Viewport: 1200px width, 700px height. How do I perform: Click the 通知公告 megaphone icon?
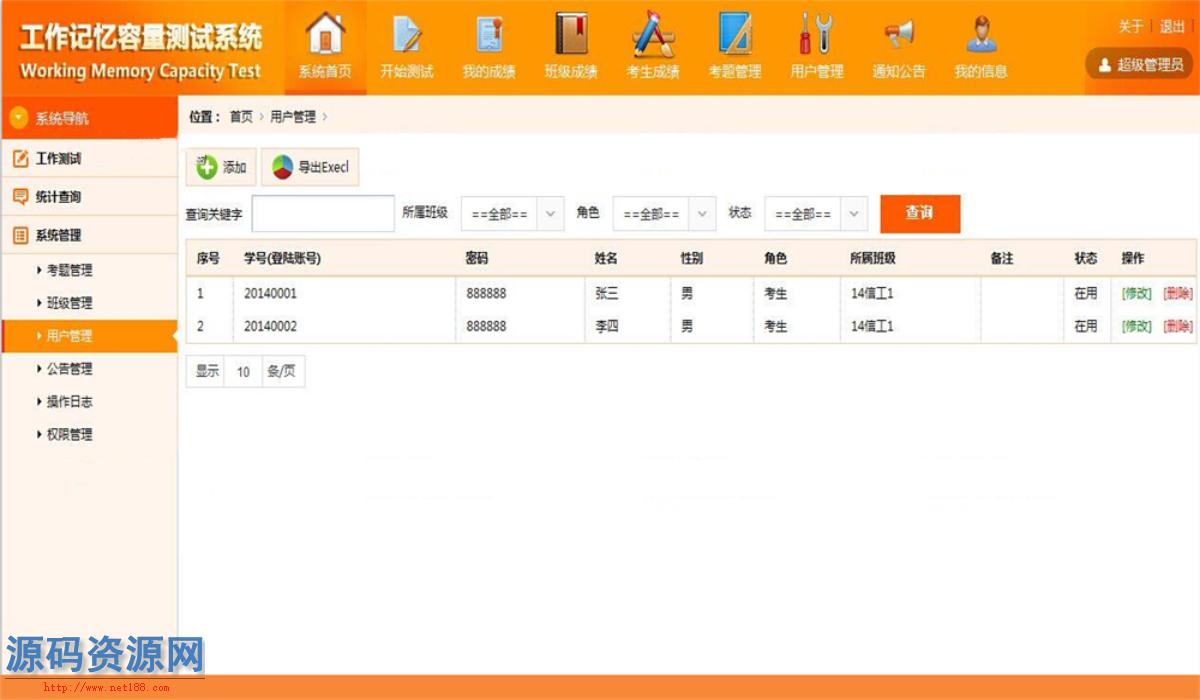pos(898,35)
